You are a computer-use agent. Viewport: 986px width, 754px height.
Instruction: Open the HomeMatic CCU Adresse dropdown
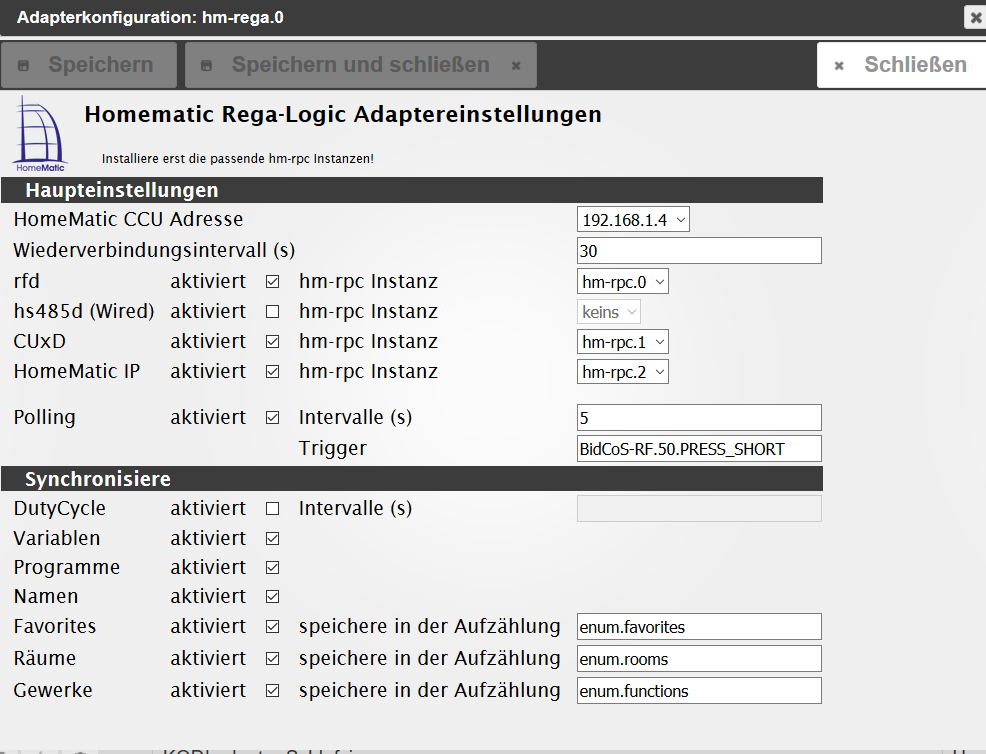point(633,219)
